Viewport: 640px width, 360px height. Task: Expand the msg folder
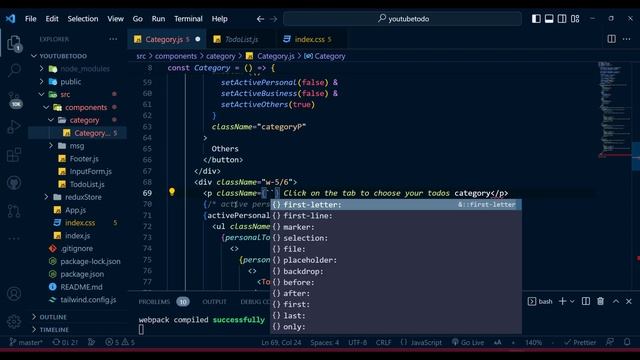click(x=77, y=146)
